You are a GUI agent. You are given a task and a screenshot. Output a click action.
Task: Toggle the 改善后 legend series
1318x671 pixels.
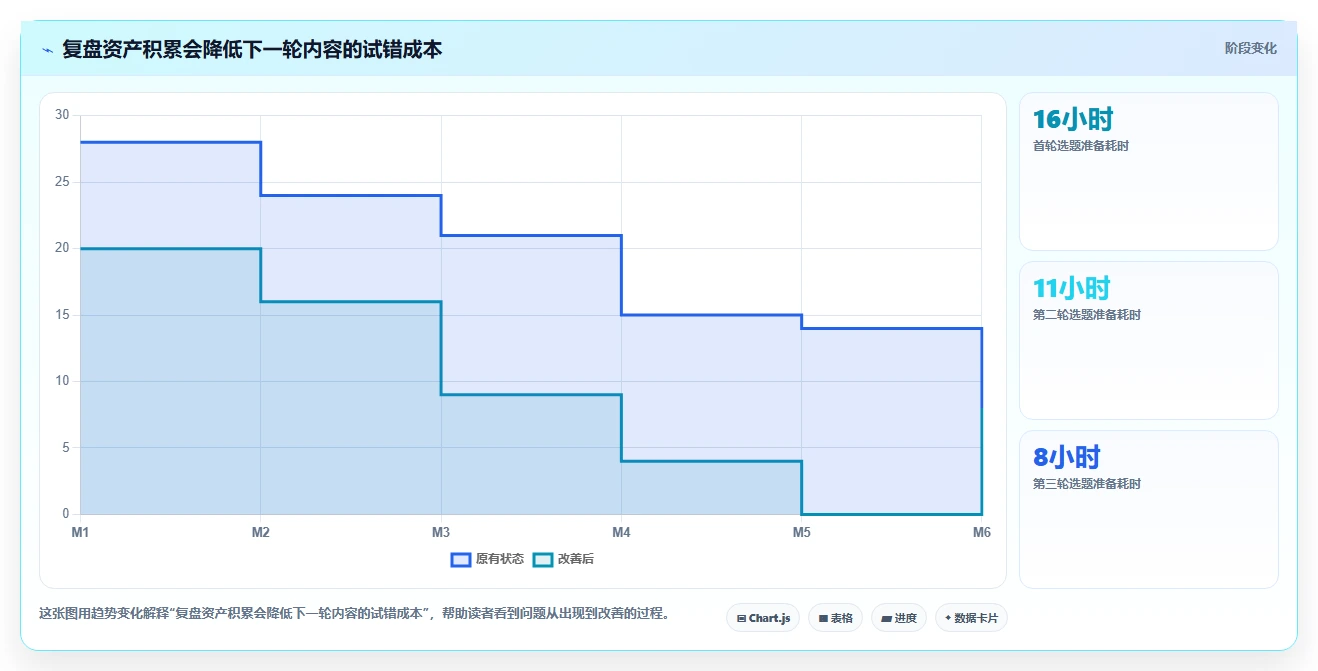point(563,559)
